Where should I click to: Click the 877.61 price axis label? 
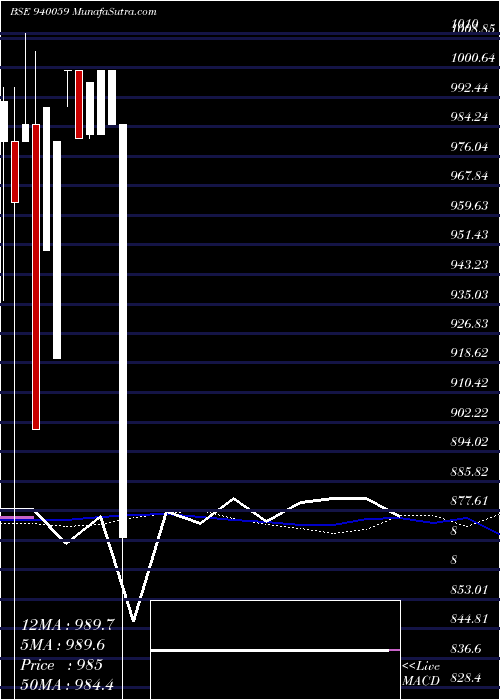470,501
